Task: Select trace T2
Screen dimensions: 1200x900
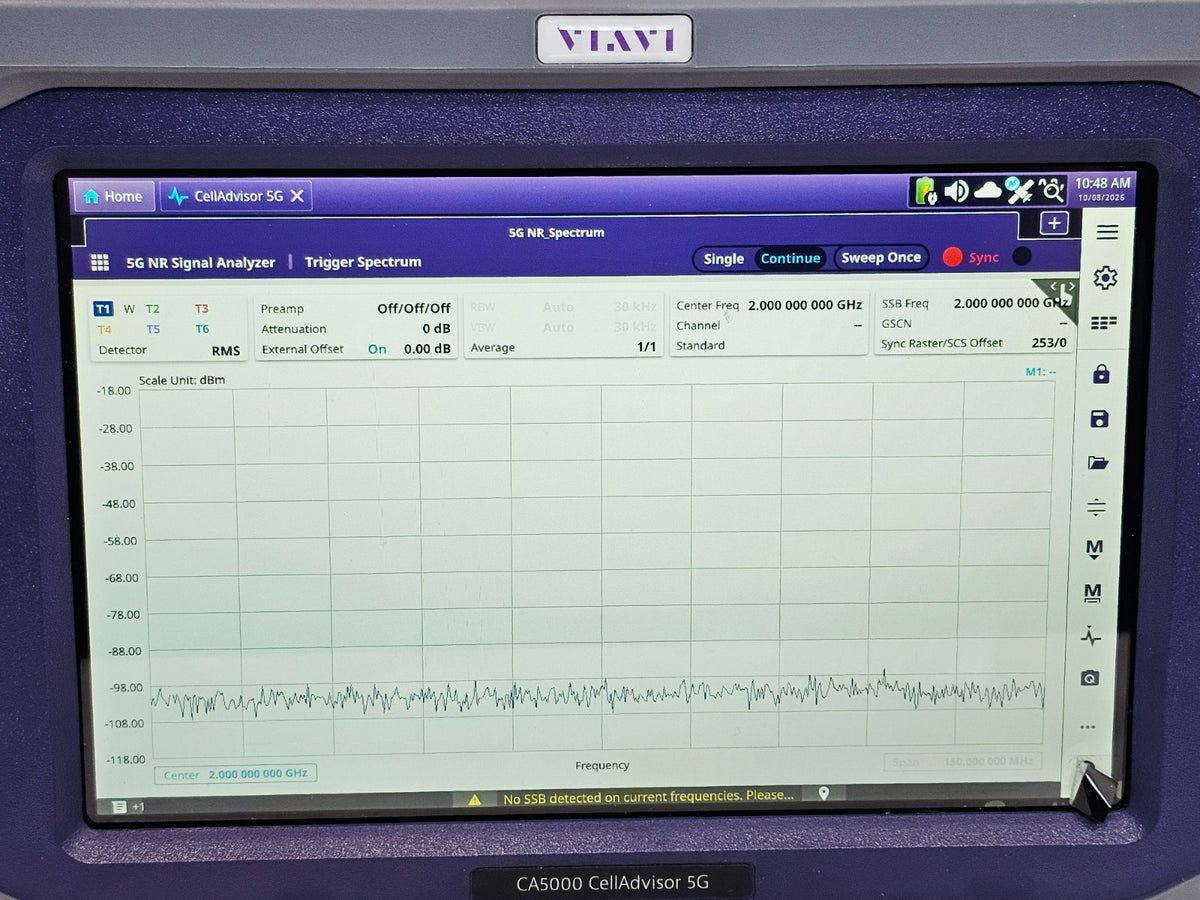Action: 153,309
